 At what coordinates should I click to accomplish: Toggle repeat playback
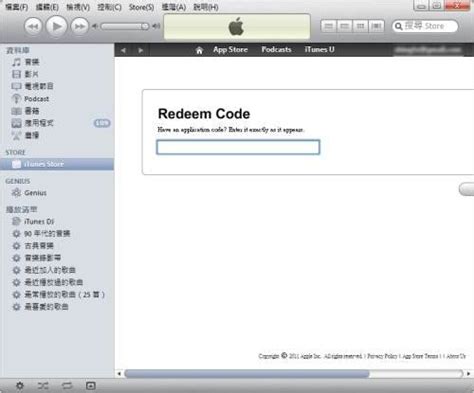[67, 386]
